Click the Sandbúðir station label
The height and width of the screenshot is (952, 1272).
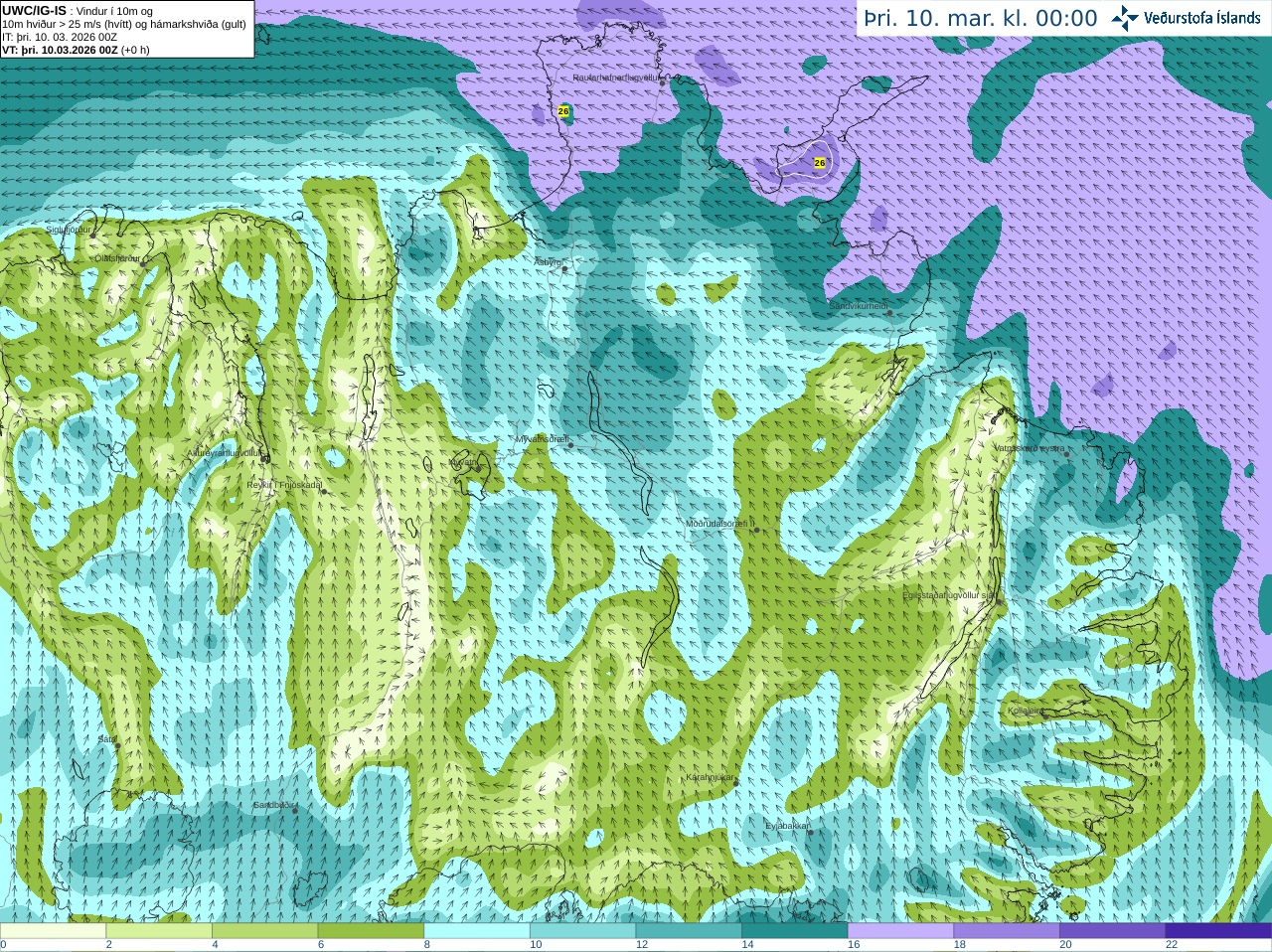pos(271,805)
